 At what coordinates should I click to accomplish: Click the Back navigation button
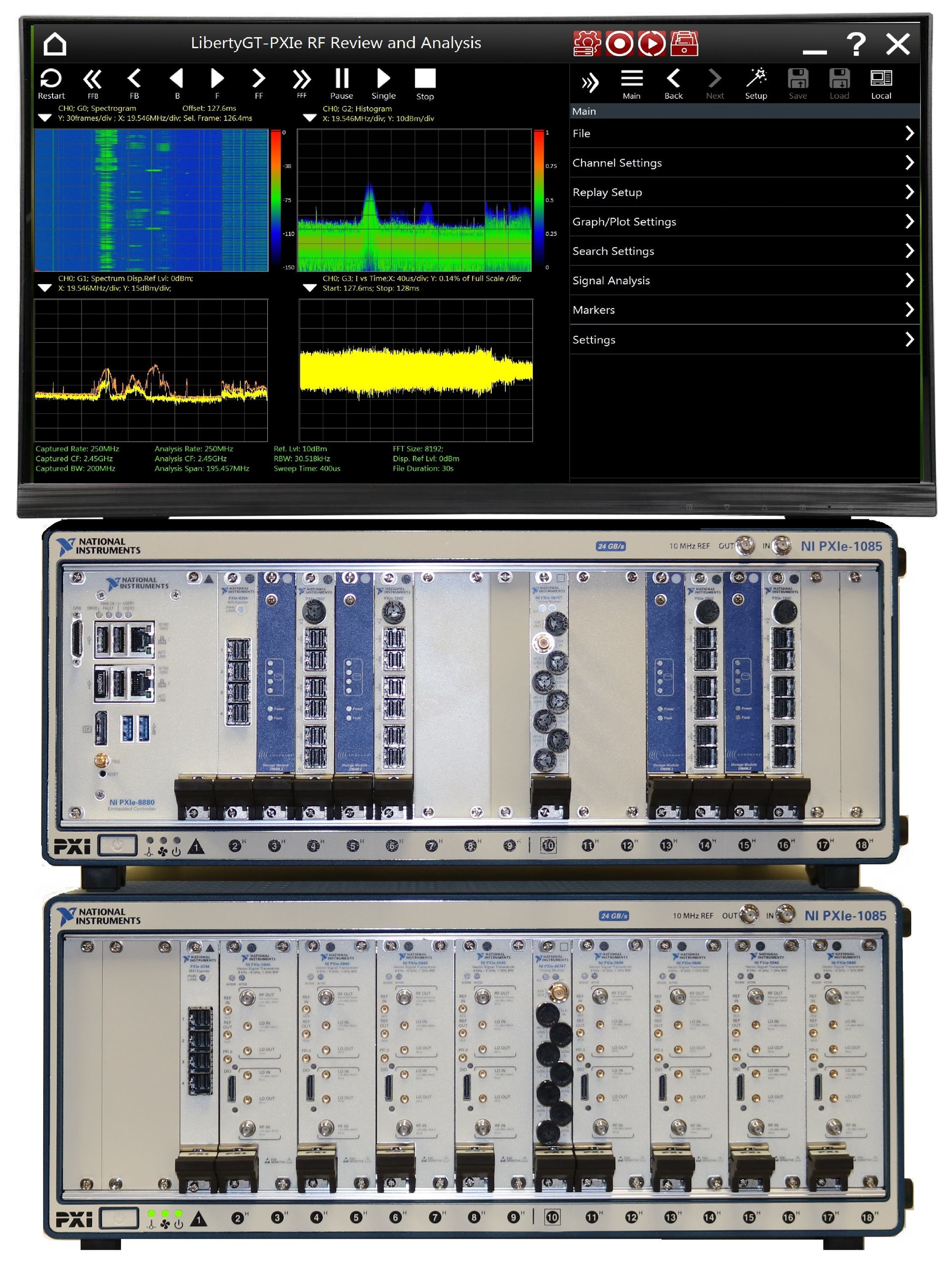tap(673, 80)
